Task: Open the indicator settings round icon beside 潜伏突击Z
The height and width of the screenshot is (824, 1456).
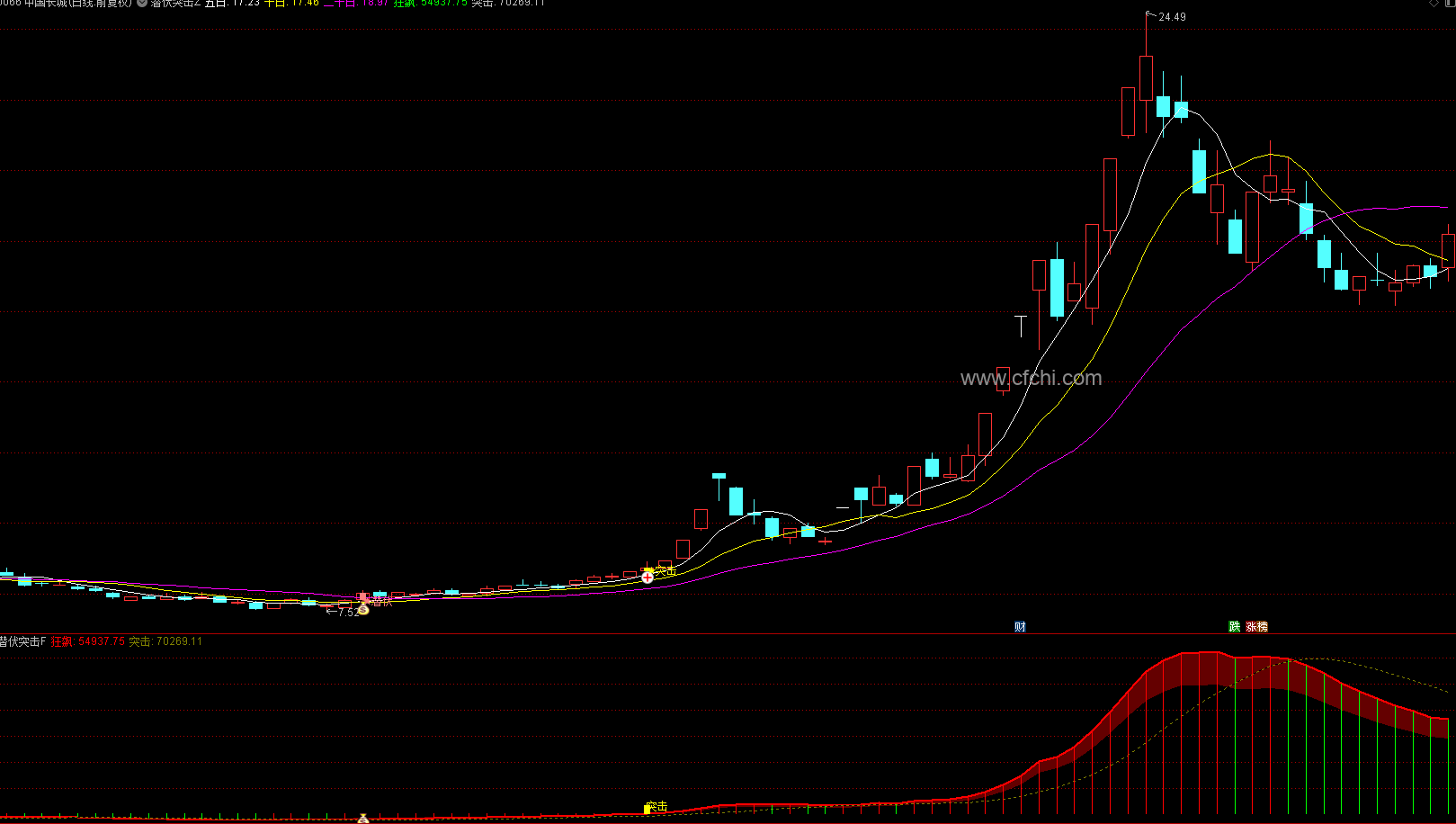Action: coord(142,3)
